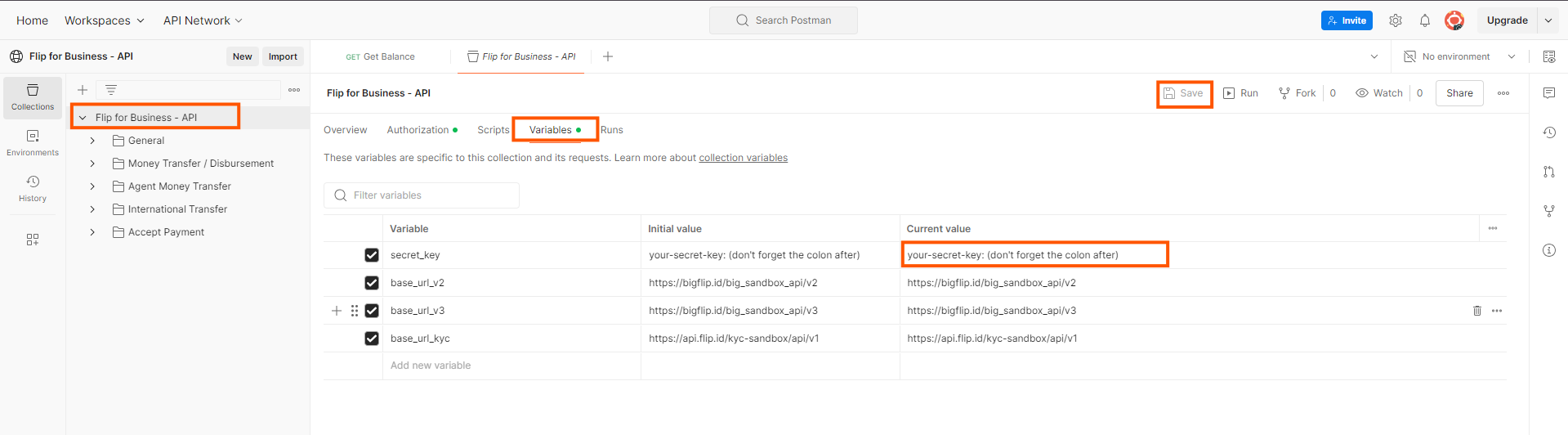Expand the Accept Payment folder
Image resolution: width=1568 pixels, height=435 pixels.
tap(92, 232)
